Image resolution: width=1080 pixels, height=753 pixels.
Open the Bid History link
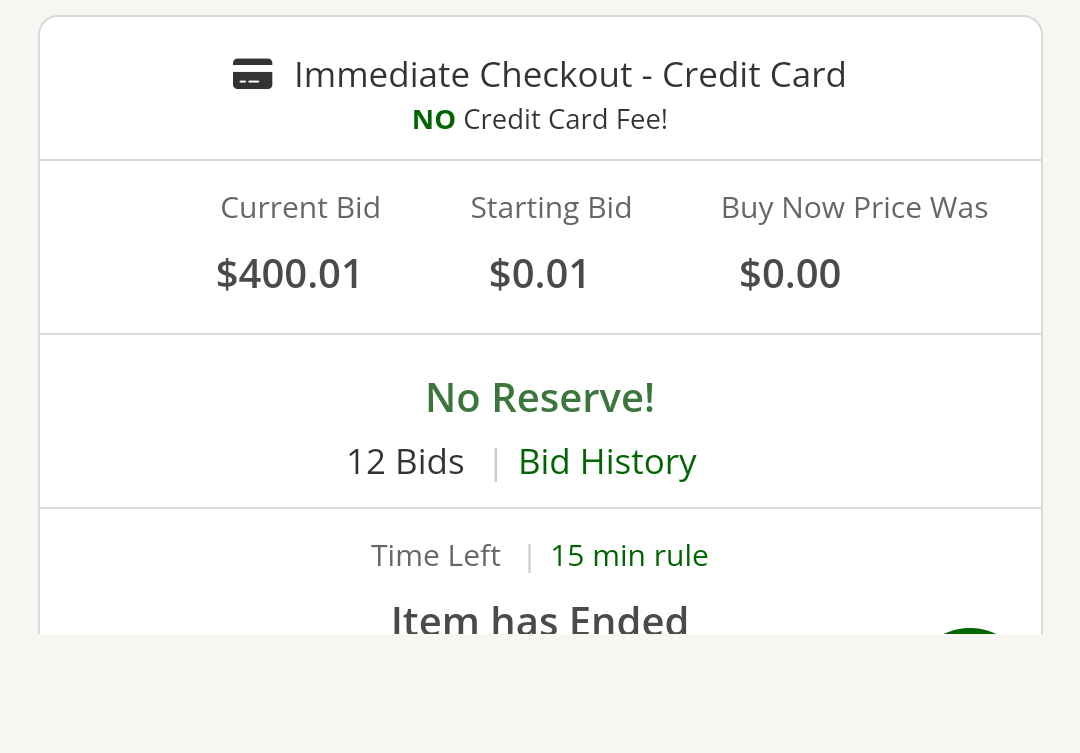pyautogui.click(x=607, y=462)
